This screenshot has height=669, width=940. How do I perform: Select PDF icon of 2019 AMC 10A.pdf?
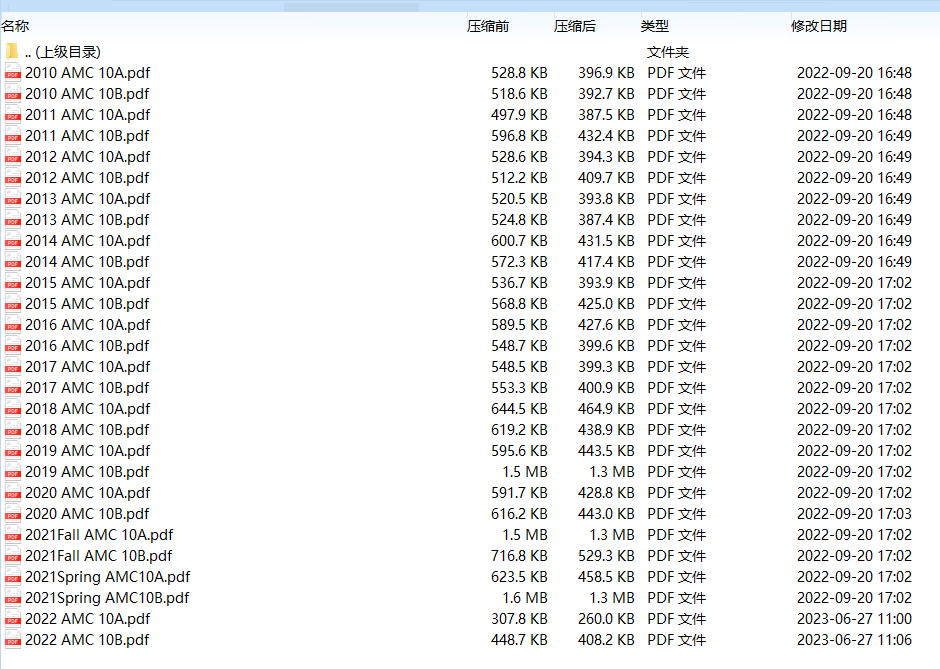click(13, 450)
